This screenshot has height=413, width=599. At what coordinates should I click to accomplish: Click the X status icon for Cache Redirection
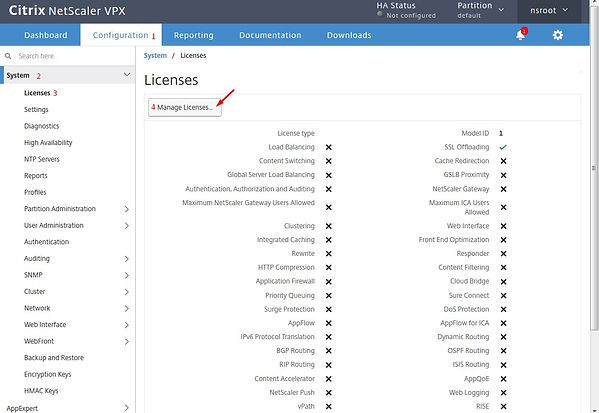(x=503, y=161)
